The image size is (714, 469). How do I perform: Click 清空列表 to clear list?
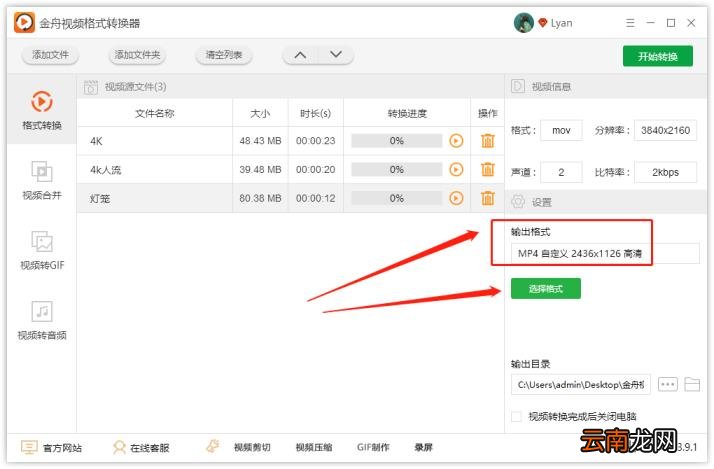(x=224, y=55)
